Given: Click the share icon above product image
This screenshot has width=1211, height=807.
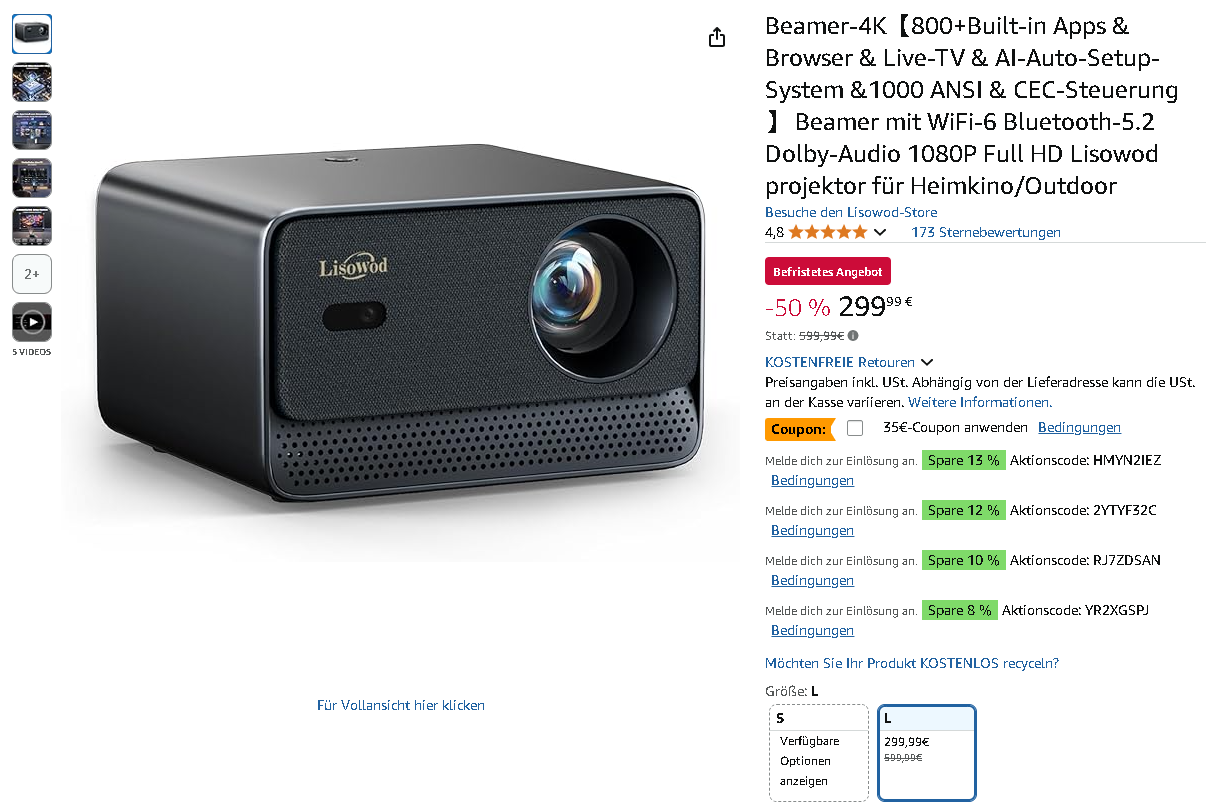Looking at the screenshot, I should point(716,38).
